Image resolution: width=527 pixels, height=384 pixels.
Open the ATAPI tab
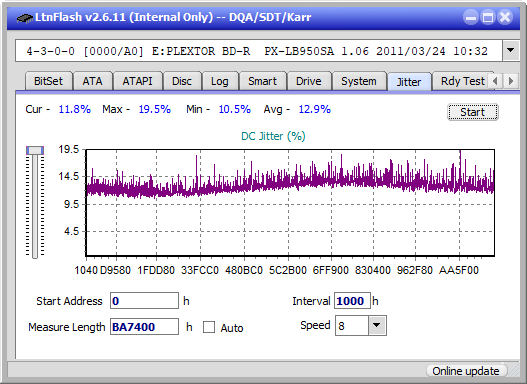137,81
